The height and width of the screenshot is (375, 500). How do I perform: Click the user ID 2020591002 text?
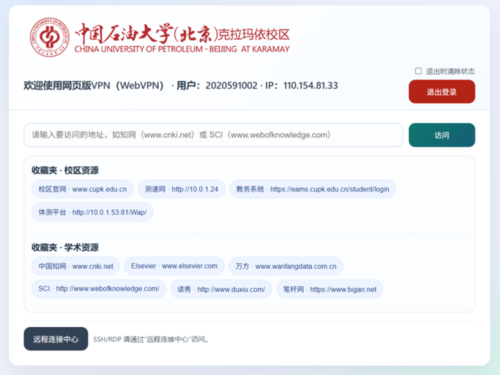pos(231,86)
